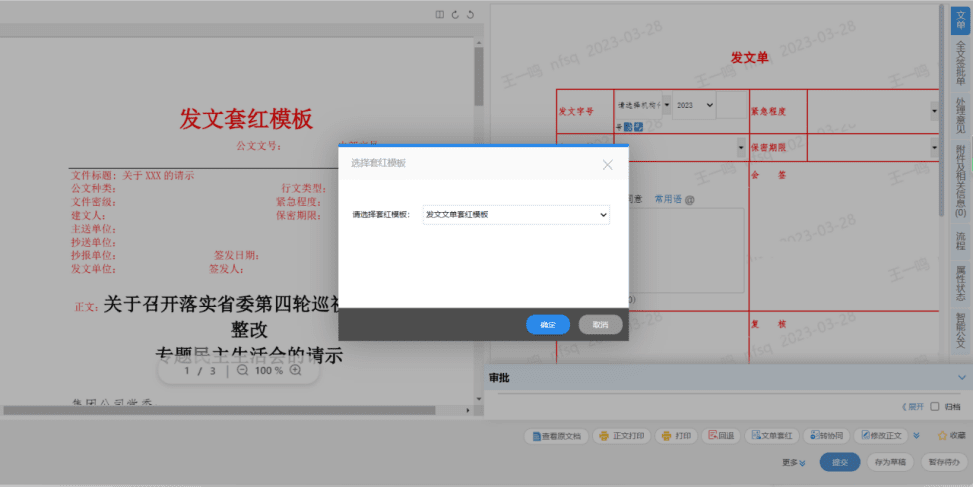Click the 暂存待办 button
This screenshot has height=488, width=974.
pos(944,462)
